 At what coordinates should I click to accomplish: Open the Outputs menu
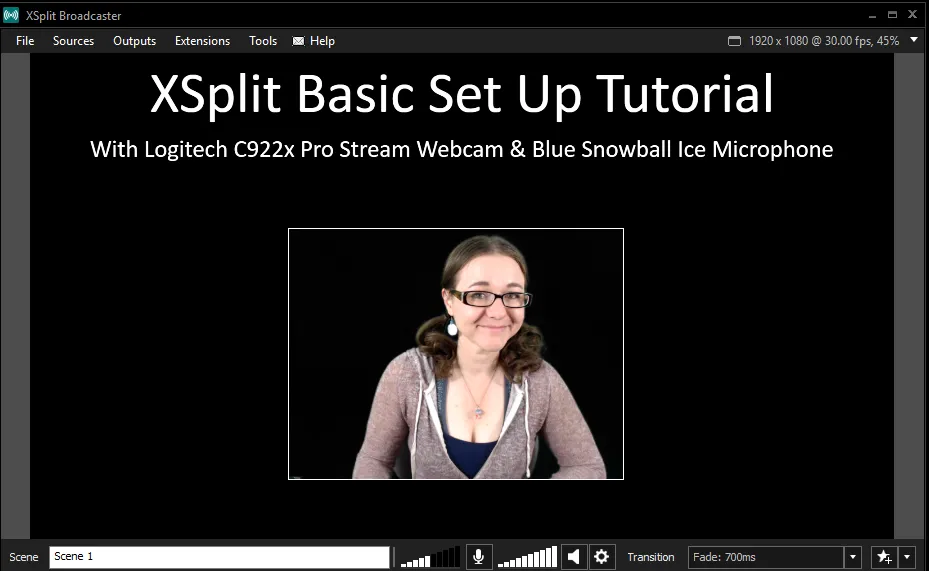coord(134,41)
